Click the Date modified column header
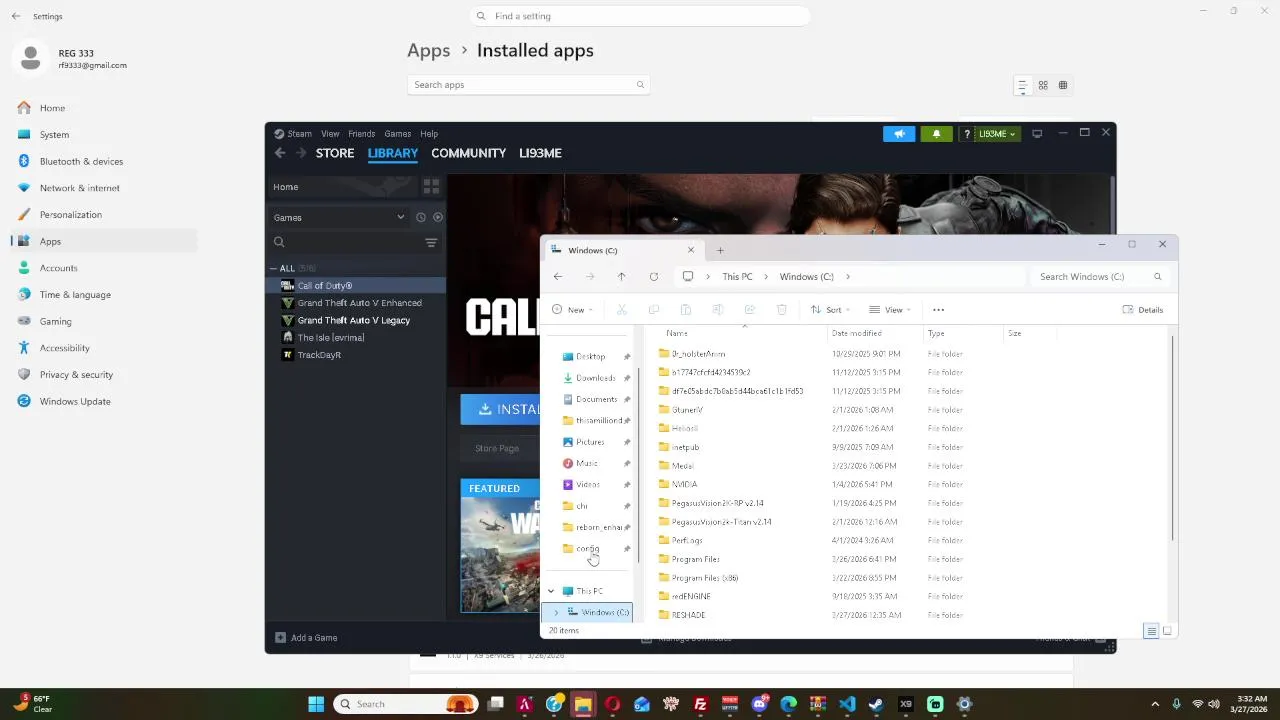Screen dimensions: 1280x720 (x=857, y=333)
